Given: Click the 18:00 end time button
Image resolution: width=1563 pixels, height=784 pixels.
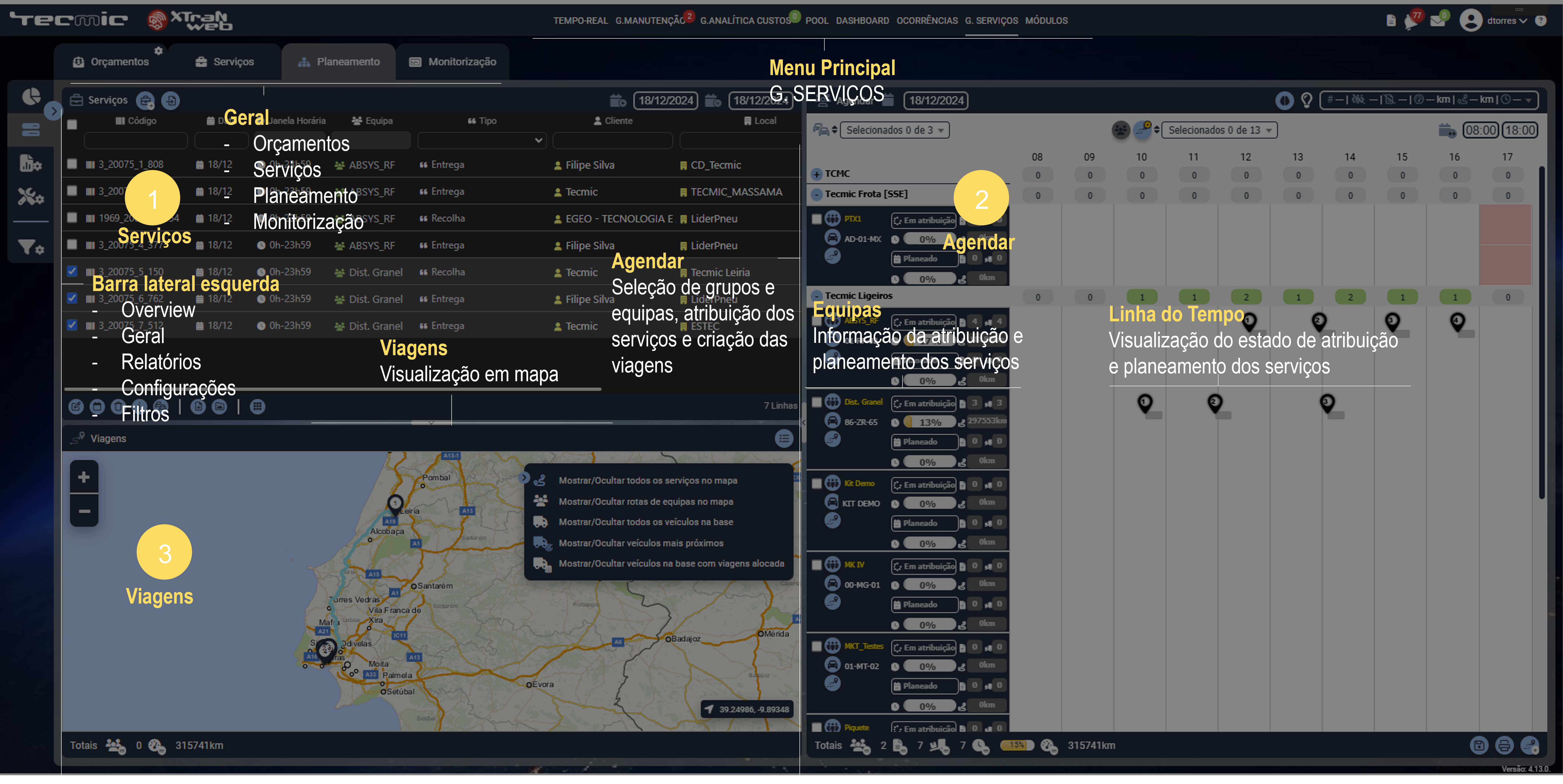Looking at the screenshot, I should (1520, 130).
